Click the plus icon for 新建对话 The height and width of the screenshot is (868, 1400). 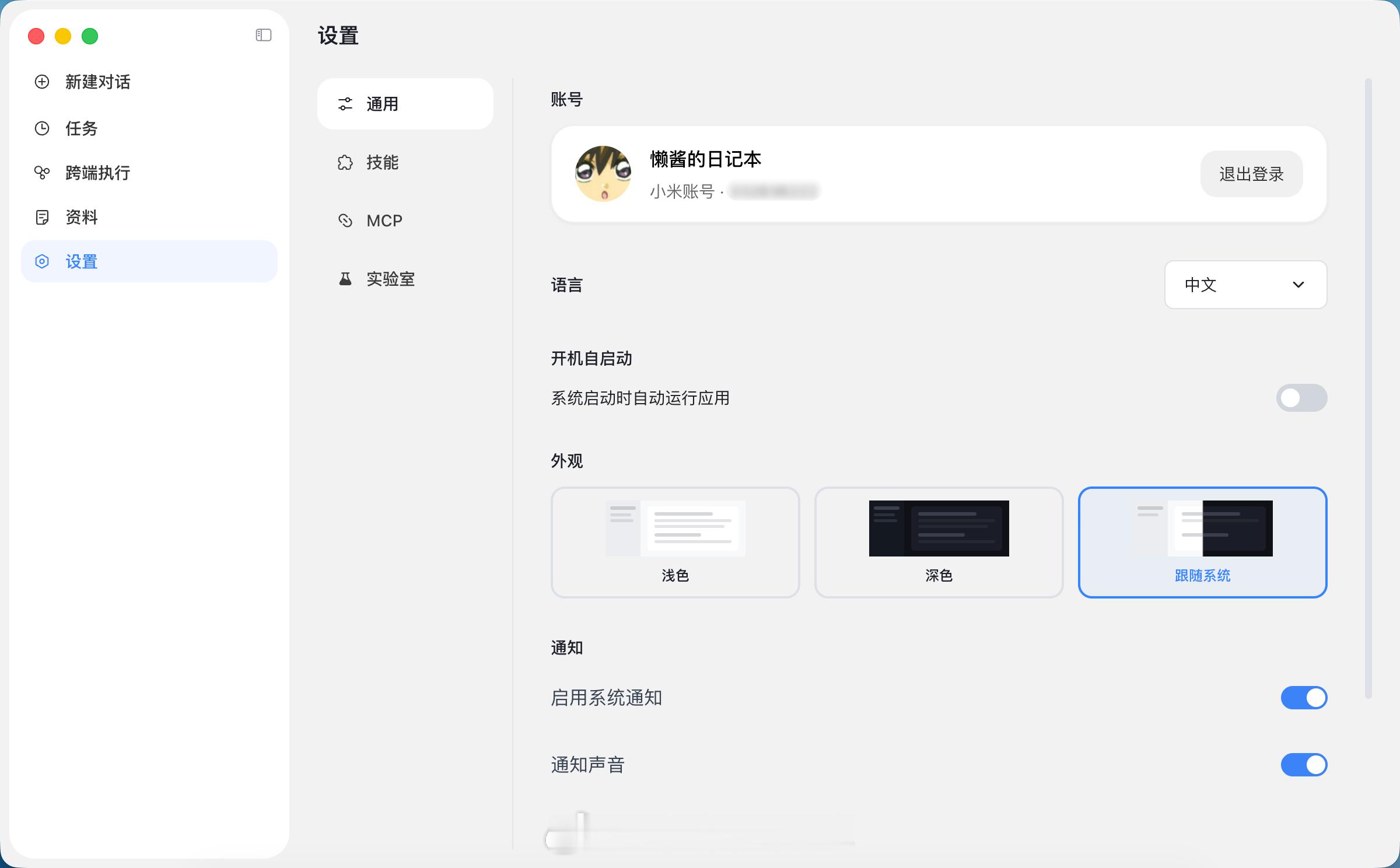(42, 82)
